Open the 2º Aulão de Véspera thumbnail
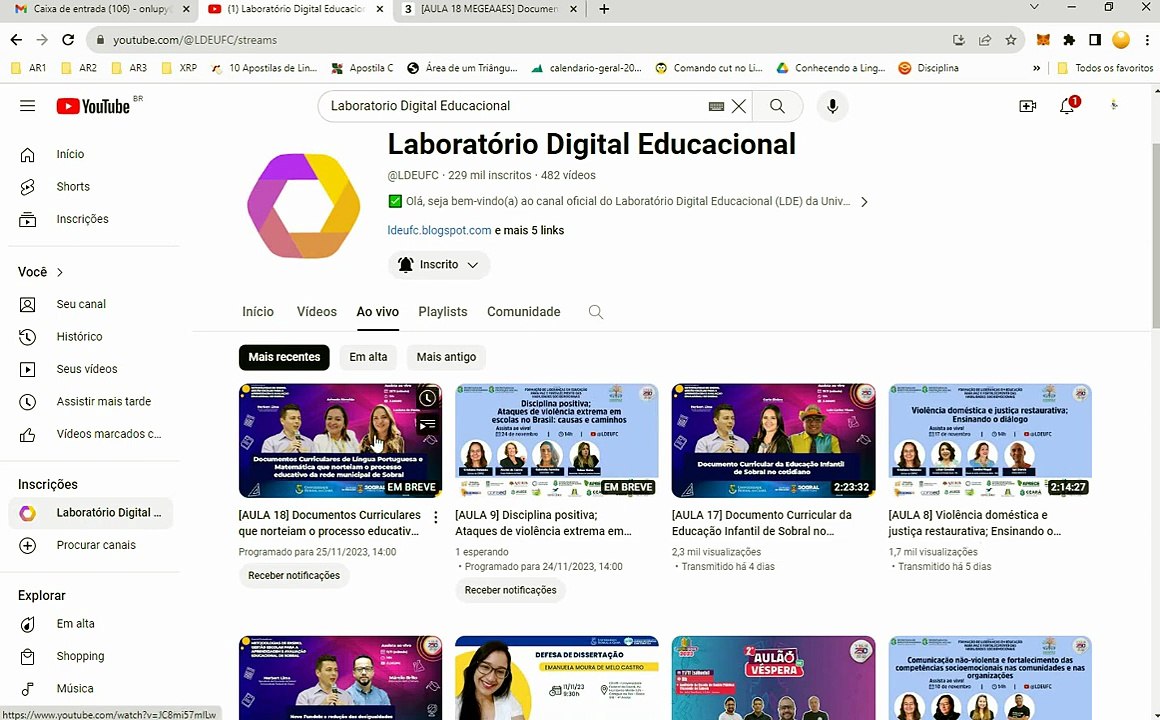The width and height of the screenshot is (1160, 720). tap(773, 677)
